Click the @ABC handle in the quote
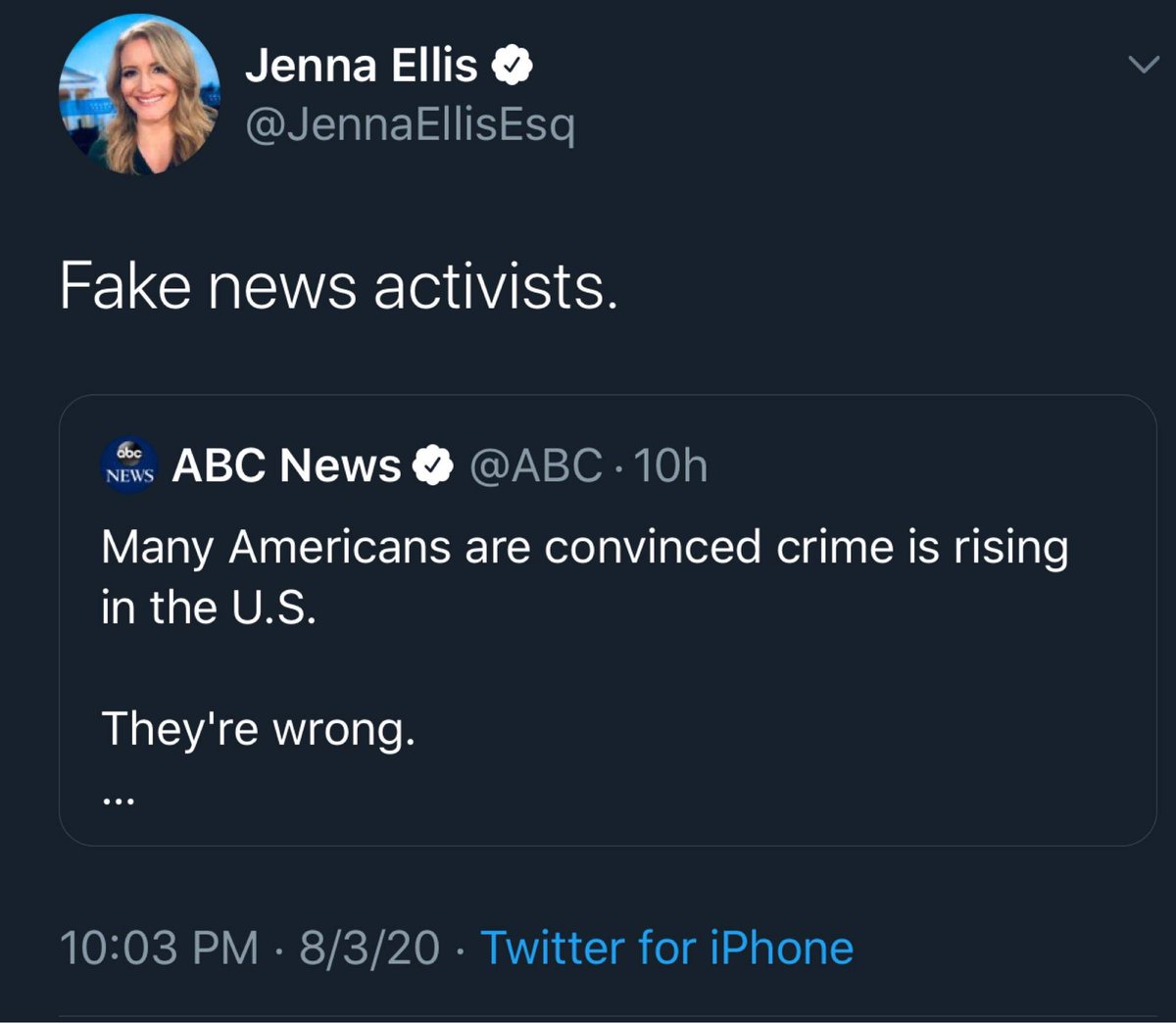The width and height of the screenshot is (1176, 1023). [x=536, y=465]
